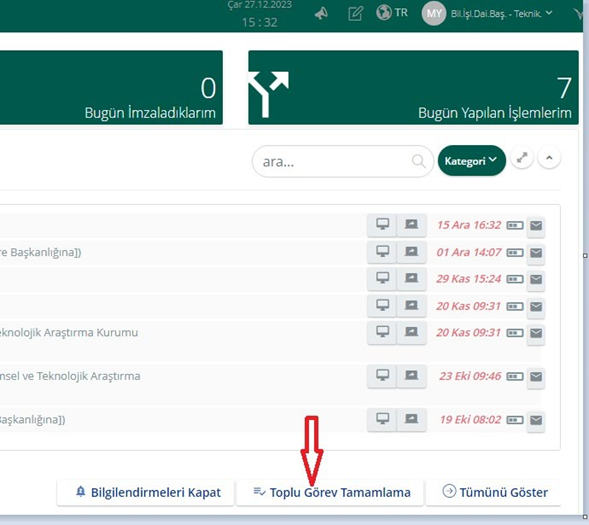The image size is (589, 525).
Task: Click the monitor icon in 15 Ara 16:32 row
Action: point(382,225)
